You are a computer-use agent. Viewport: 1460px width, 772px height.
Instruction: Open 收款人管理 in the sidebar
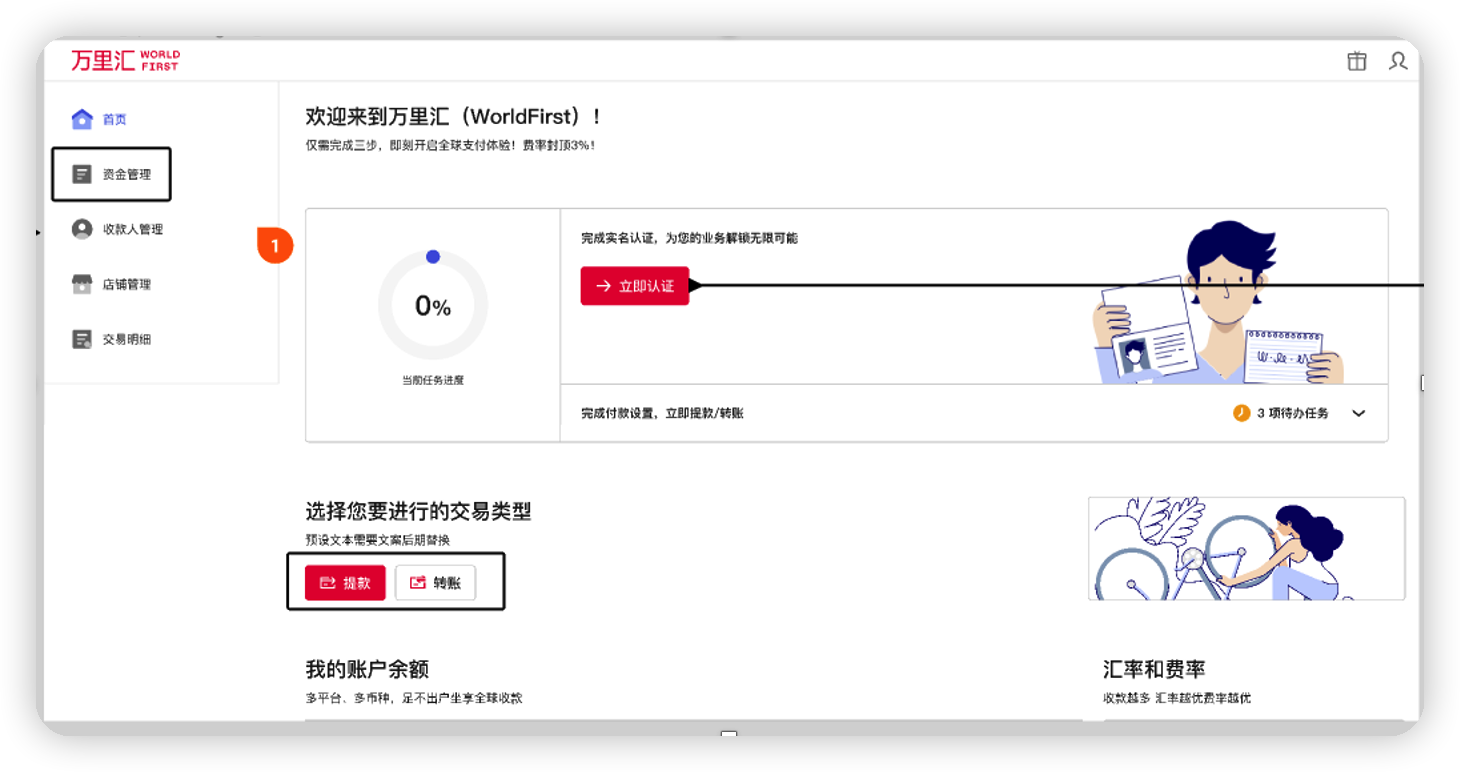(x=133, y=229)
